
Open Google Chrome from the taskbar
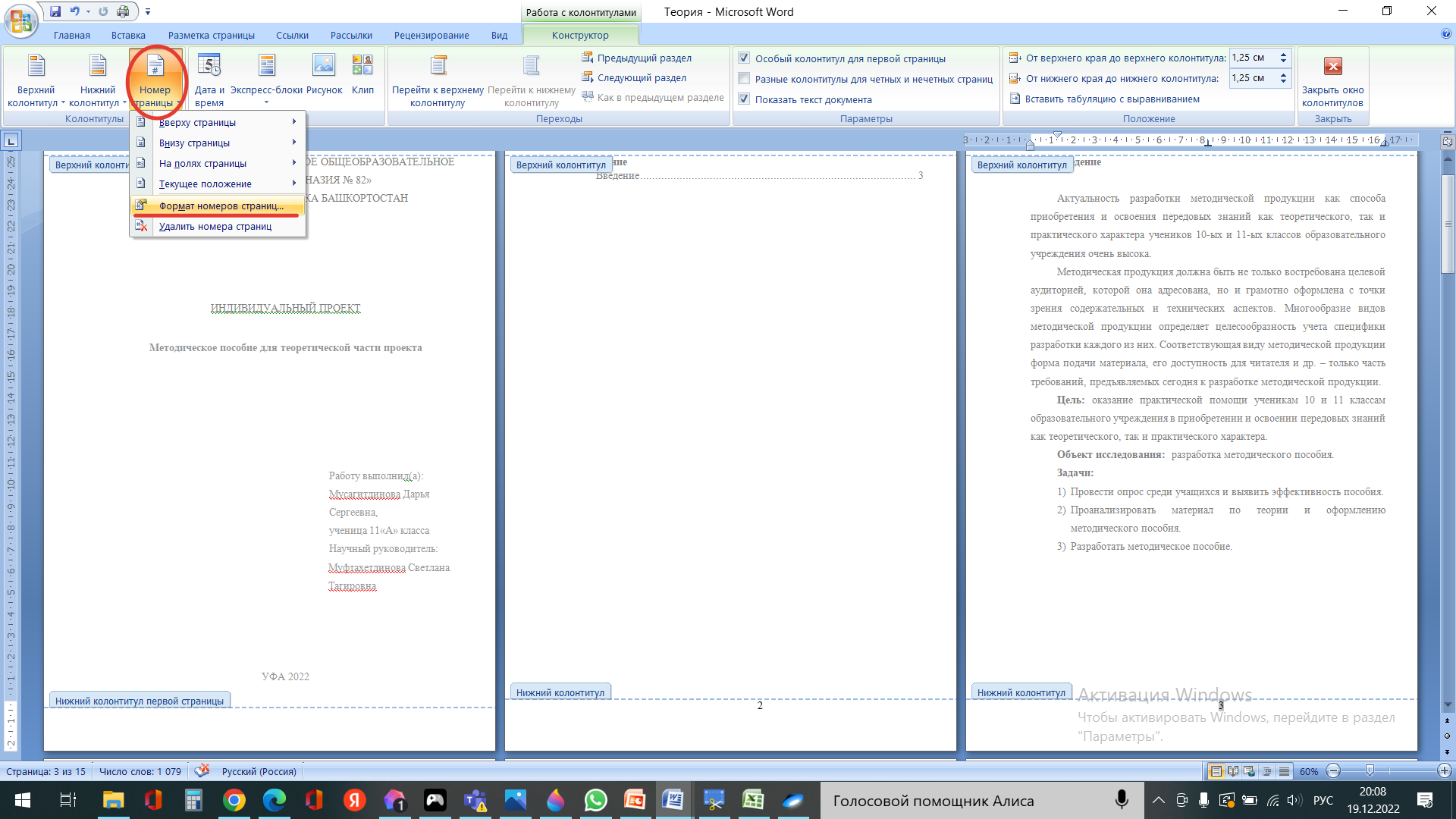[x=234, y=800]
